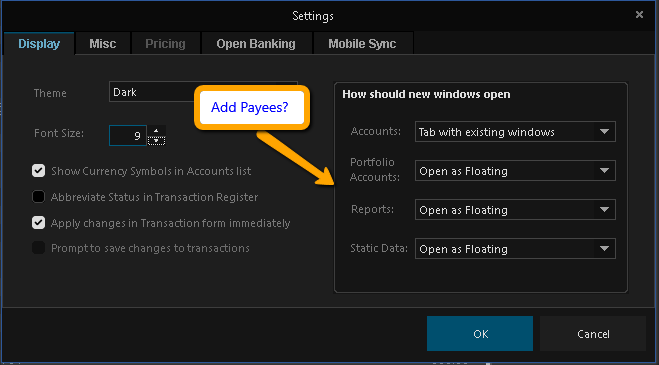The width and height of the screenshot is (659, 365).
Task: Open the Reports window mode dropdown
Action: [x=515, y=210]
